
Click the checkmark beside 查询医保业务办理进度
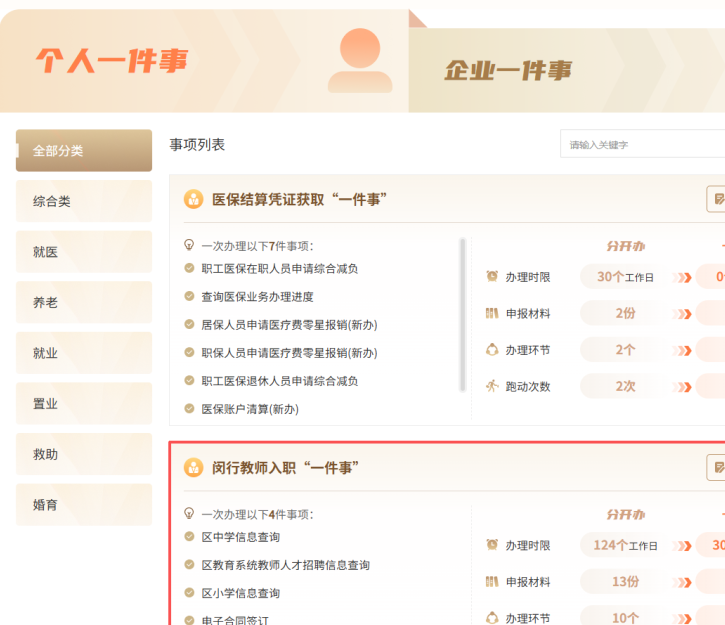[x=189, y=296]
